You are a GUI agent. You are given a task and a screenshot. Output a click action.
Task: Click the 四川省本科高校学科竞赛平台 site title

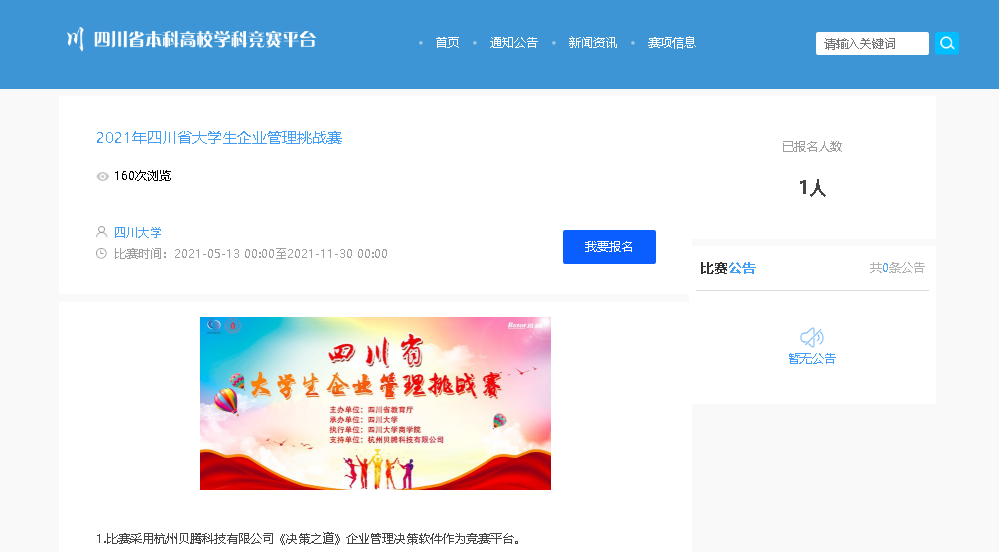point(205,40)
